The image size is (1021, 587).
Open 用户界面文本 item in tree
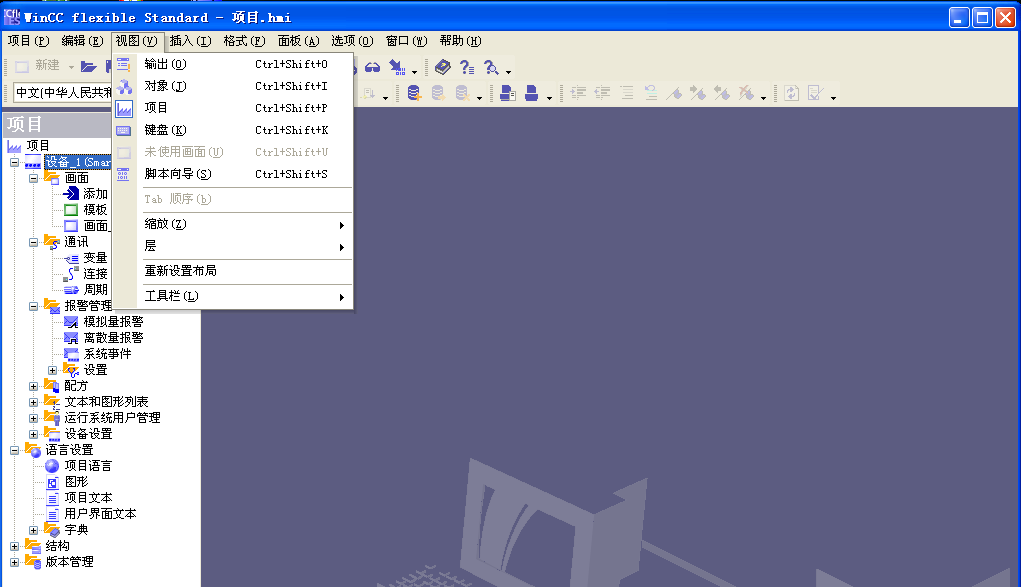(x=100, y=513)
